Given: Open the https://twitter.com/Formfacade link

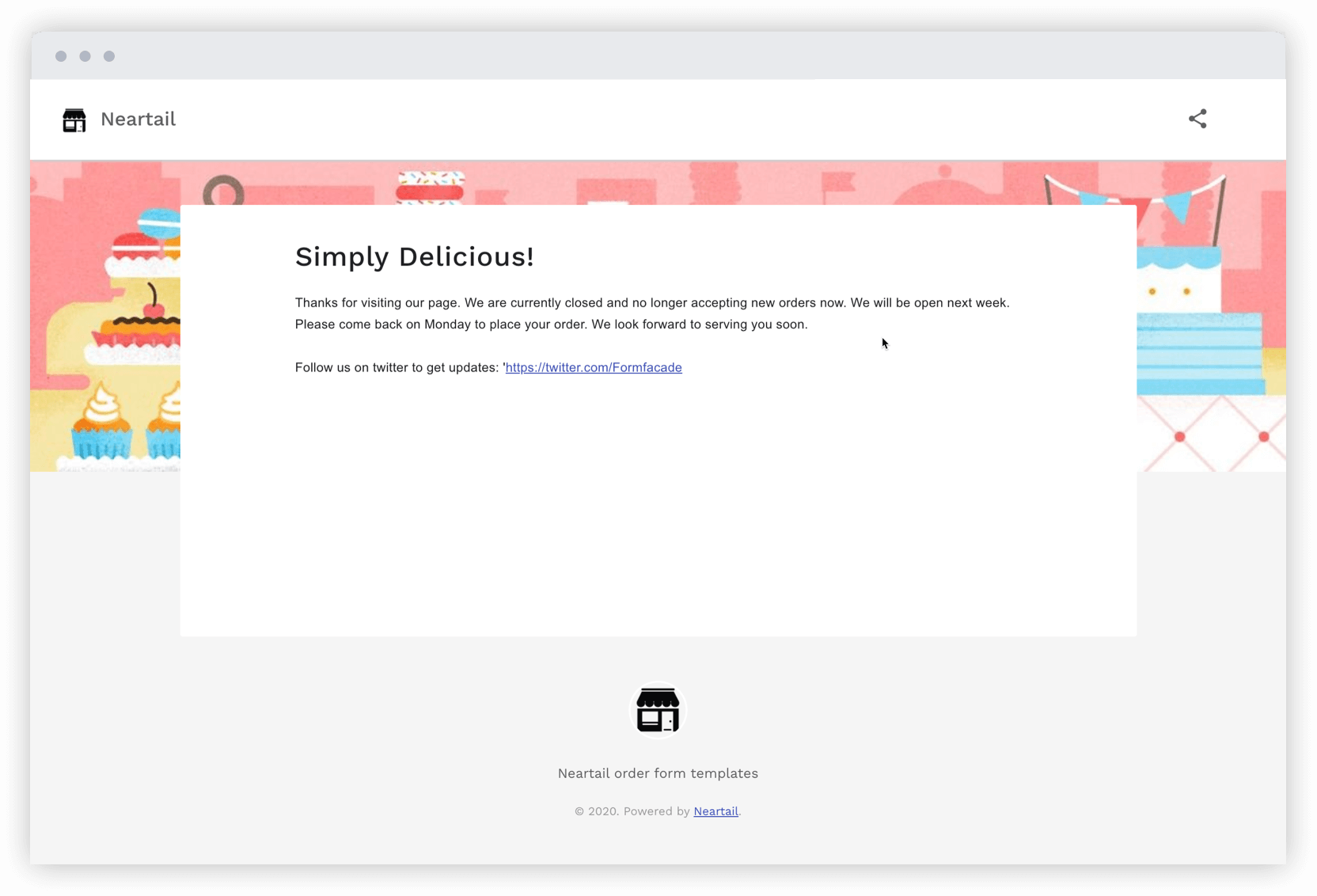Looking at the screenshot, I should point(593,367).
